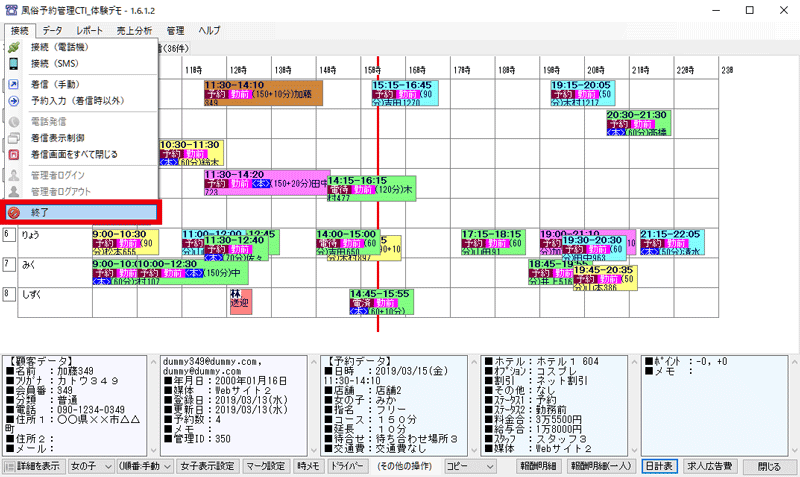
Task: Open the マーク設定 button
Action: click(x=265, y=466)
